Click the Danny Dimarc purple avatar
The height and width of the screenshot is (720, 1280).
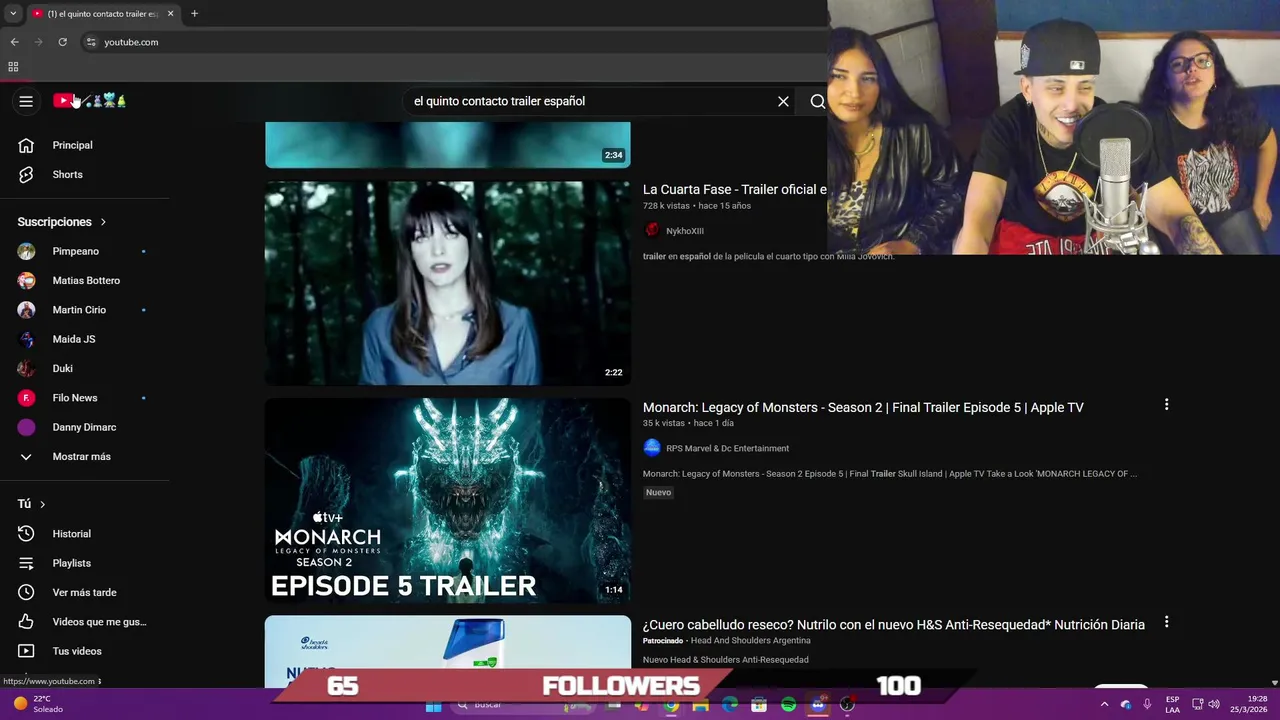click(x=26, y=427)
